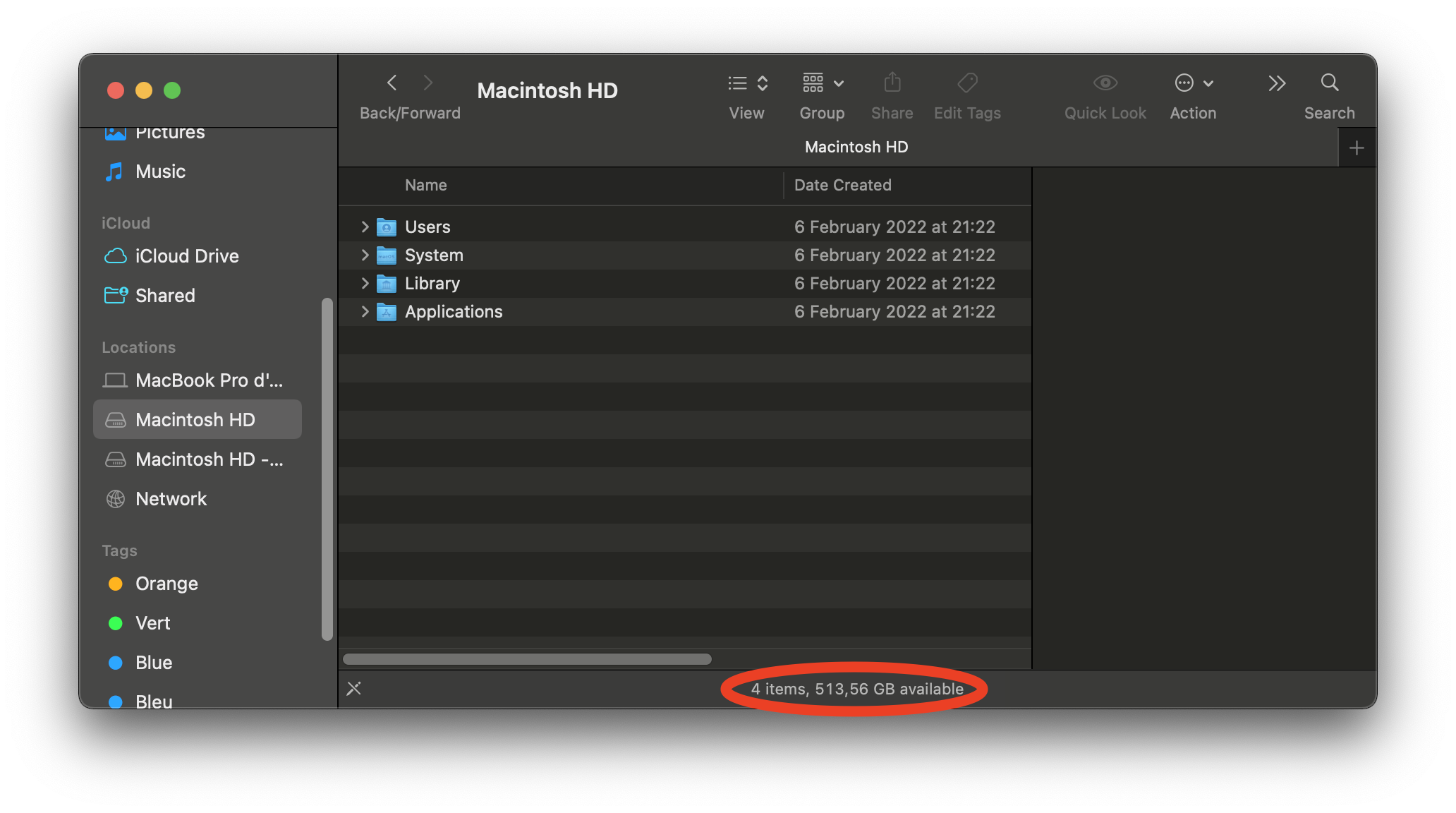Viewport: 1456px width, 813px height.
Task: Expand the Users folder disclosure arrow
Action: [365, 227]
